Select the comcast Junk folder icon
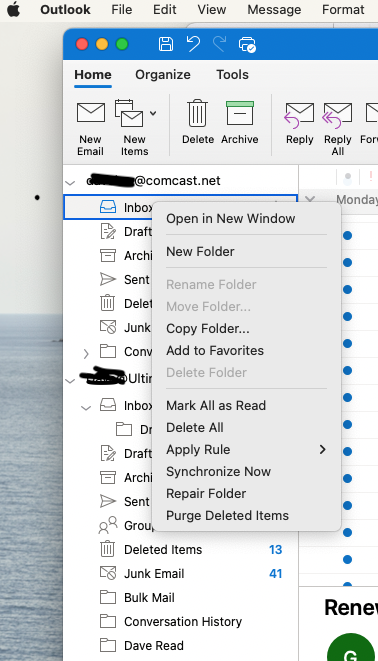 click(x=108, y=327)
